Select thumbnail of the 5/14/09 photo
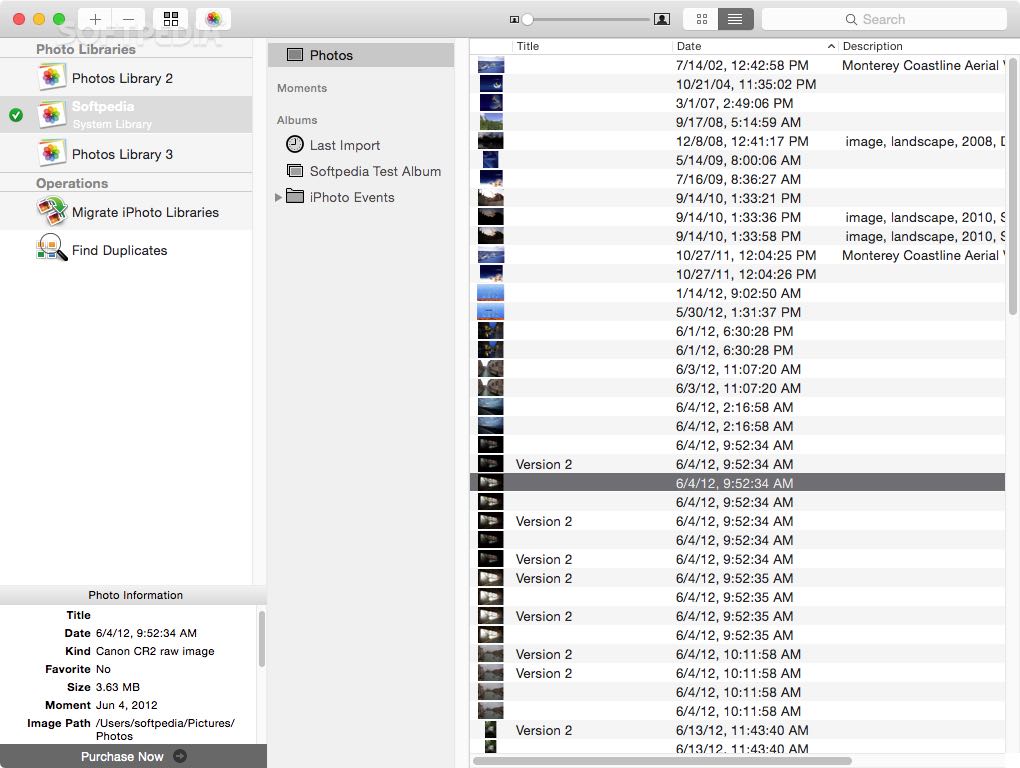This screenshot has height=768, width=1020. [x=490, y=160]
